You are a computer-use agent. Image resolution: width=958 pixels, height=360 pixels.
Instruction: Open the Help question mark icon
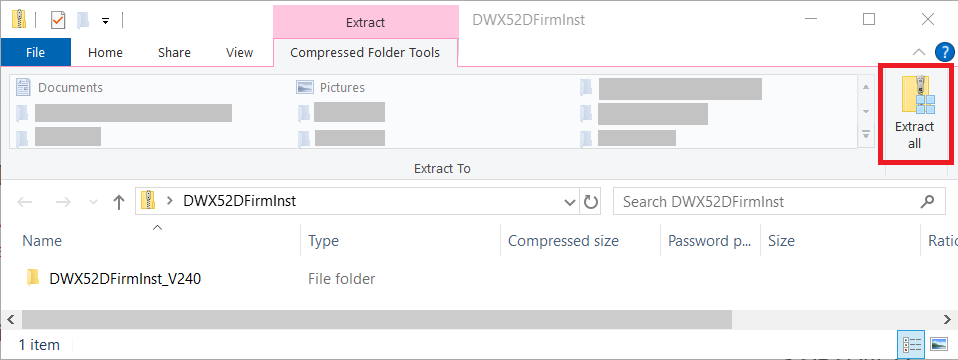click(x=944, y=53)
